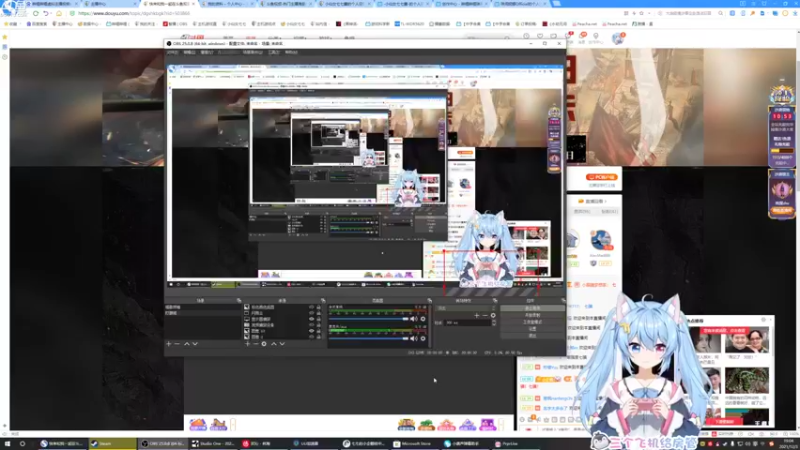This screenshot has width=800, height=450.
Task: Add a scene transition with plus icon
Action: 477,315
